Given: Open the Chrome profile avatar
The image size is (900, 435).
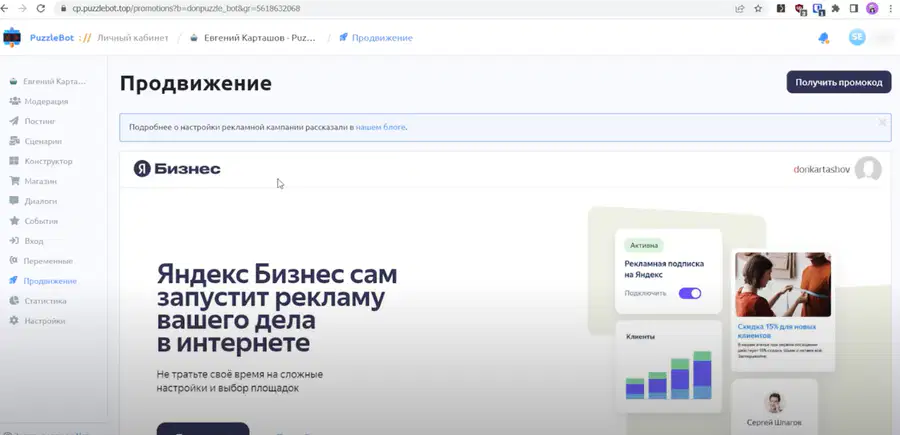Looking at the screenshot, I should coord(872,9).
